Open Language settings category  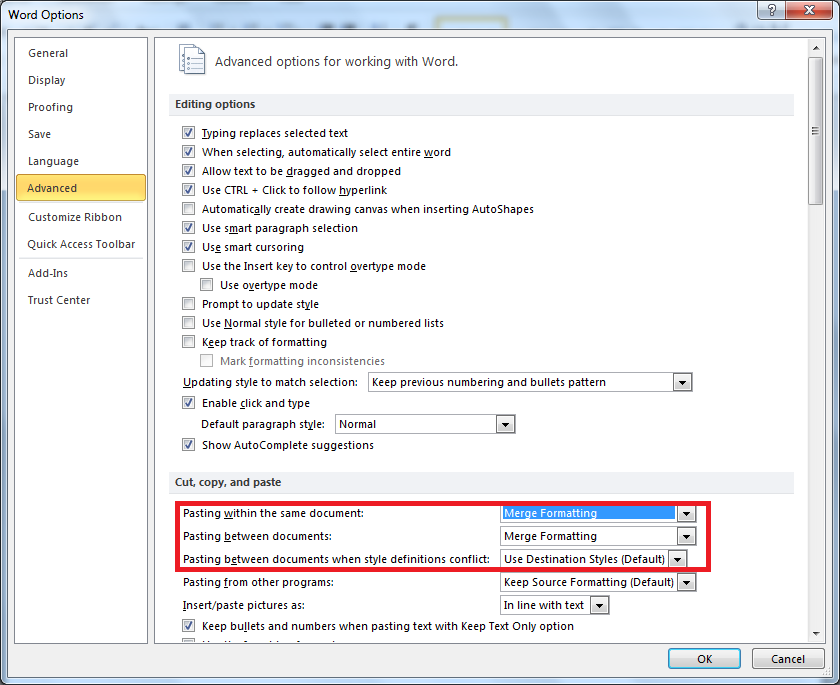[81, 161]
